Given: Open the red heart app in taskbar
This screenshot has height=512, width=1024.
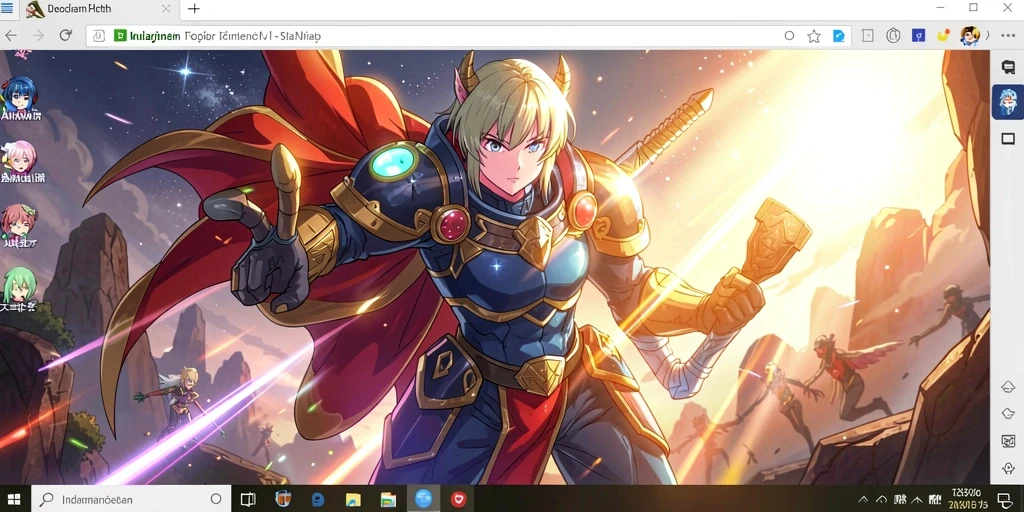Looking at the screenshot, I should pos(458,500).
